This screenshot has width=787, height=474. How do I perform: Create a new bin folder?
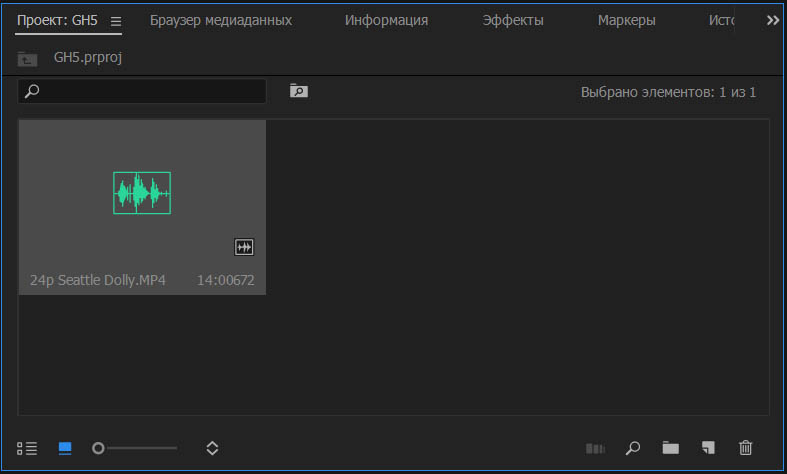pyautogui.click(x=671, y=447)
